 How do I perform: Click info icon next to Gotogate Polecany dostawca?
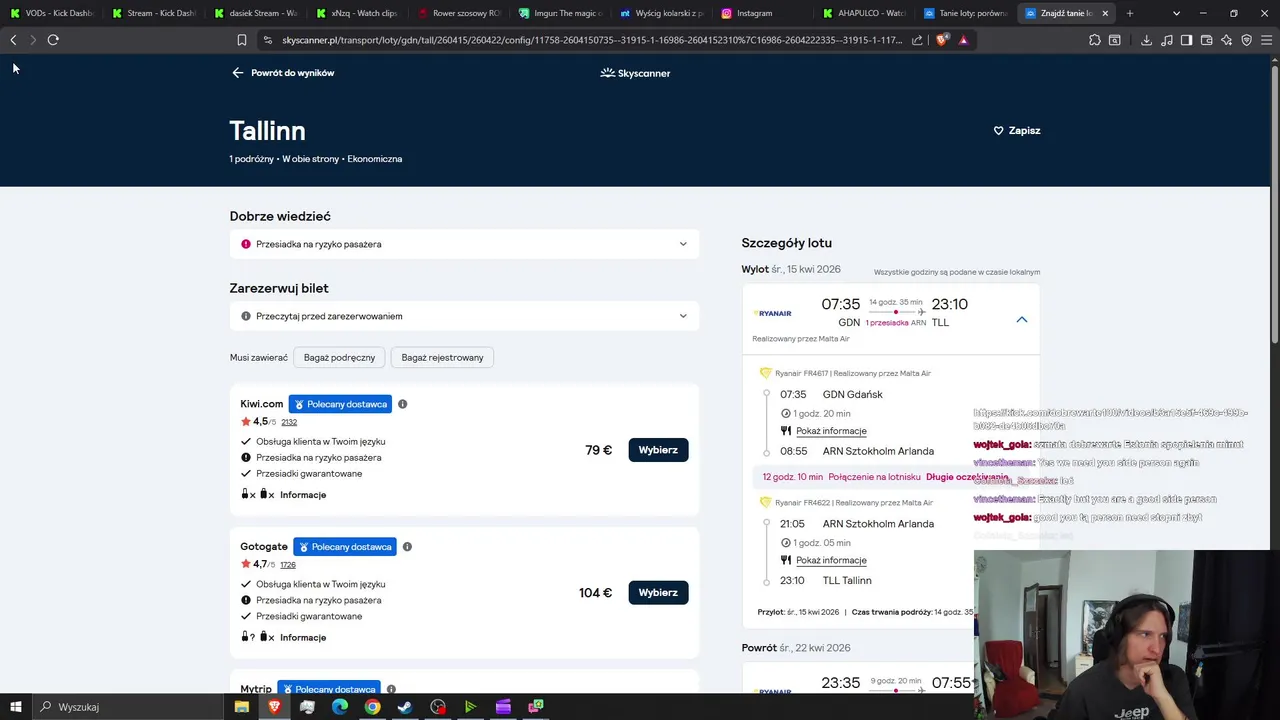(x=407, y=547)
